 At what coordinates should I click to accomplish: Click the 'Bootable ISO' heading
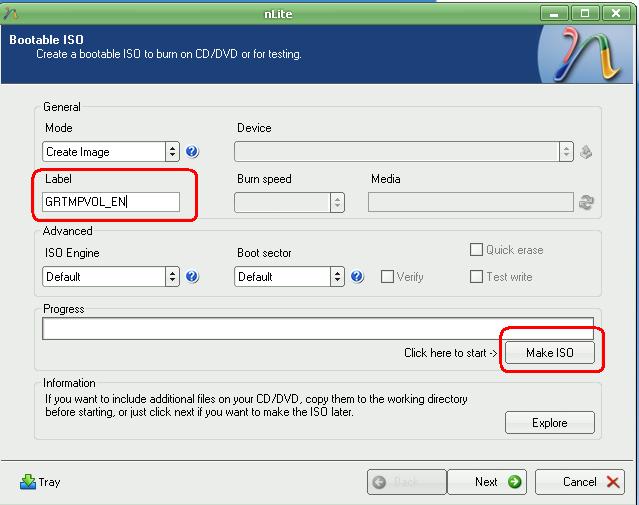click(x=46, y=40)
